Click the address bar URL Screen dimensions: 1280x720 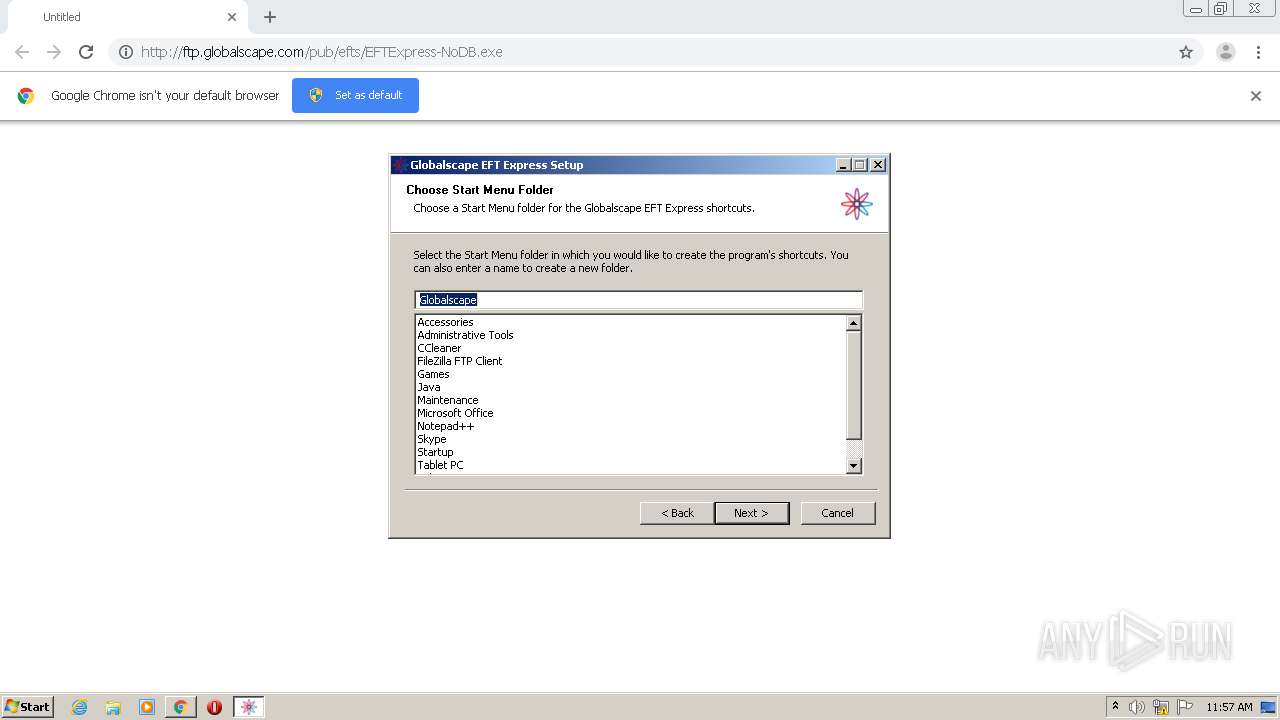pyautogui.click(x=322, y=52)
